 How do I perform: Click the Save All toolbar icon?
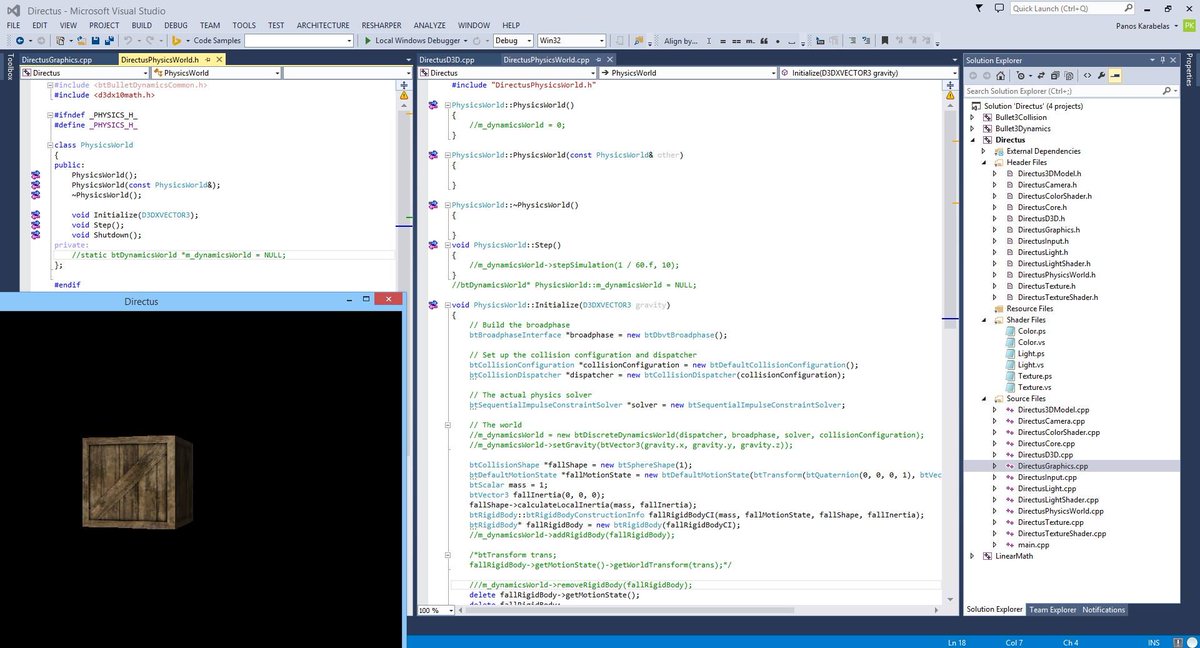[108, 40]
